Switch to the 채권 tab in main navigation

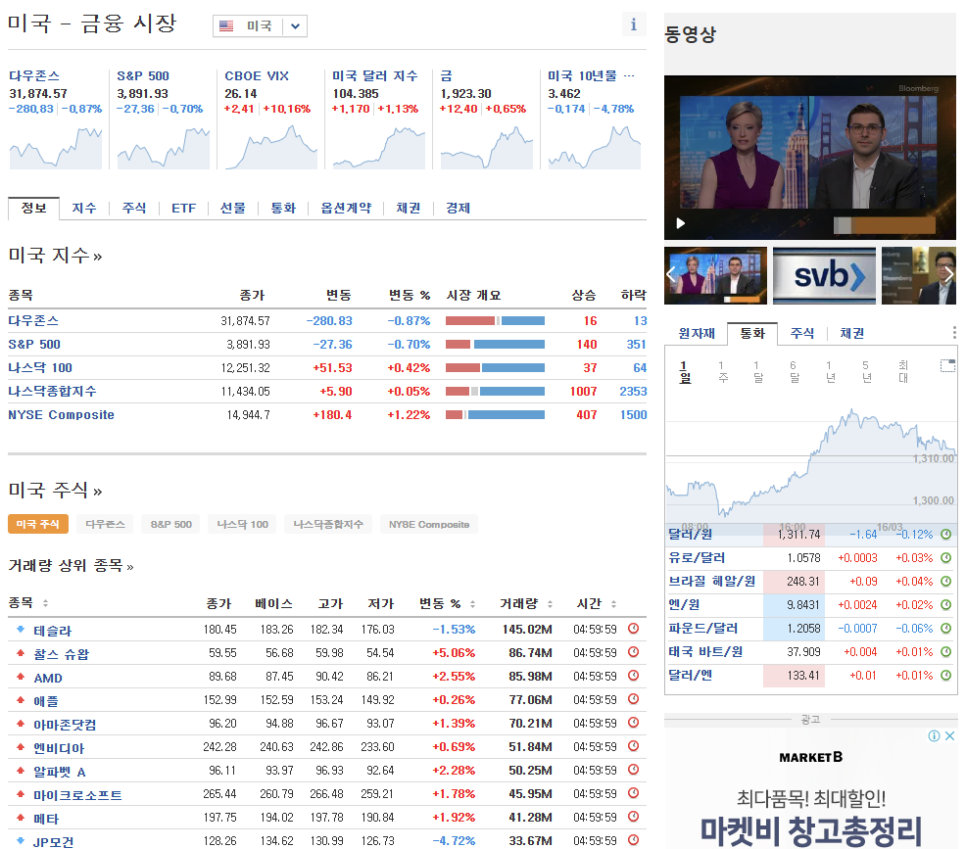(x=408, y=208)
